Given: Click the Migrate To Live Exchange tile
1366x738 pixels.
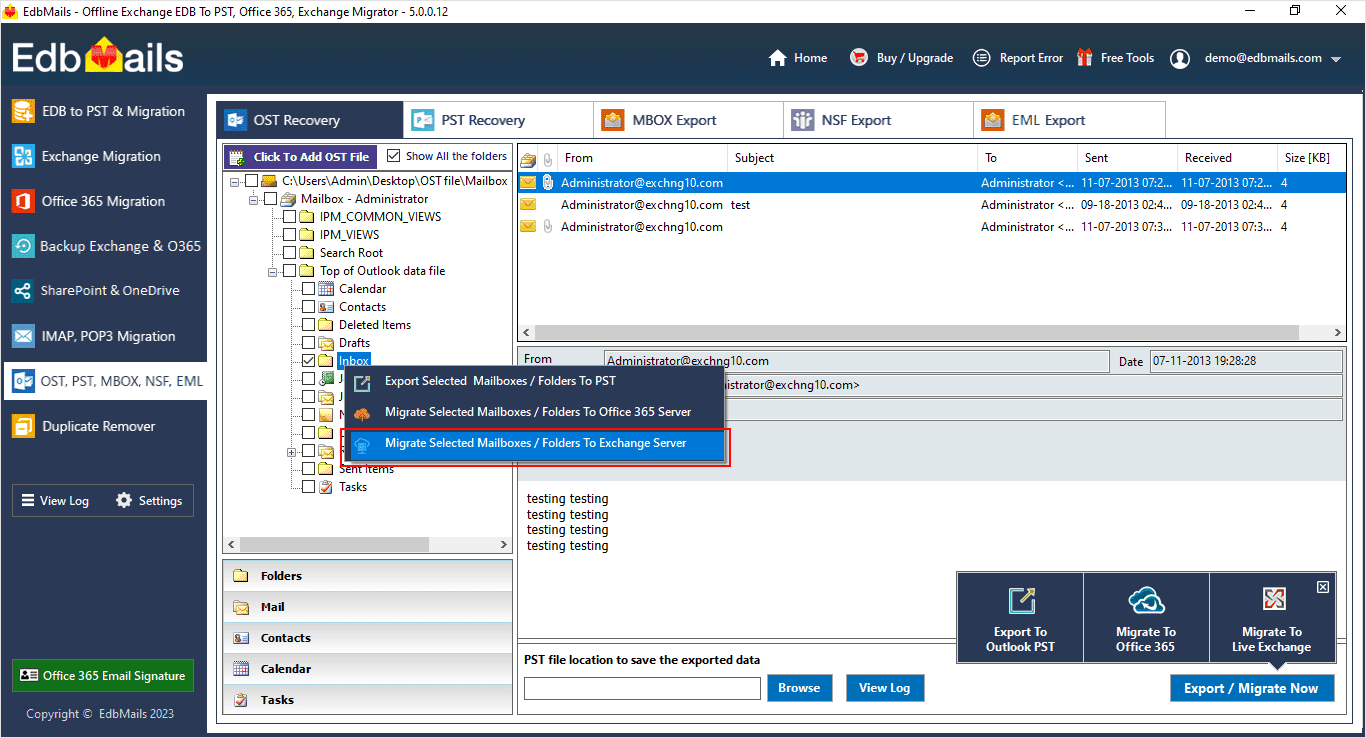Looking at the screenshot, I should [x=1272, y=618].
